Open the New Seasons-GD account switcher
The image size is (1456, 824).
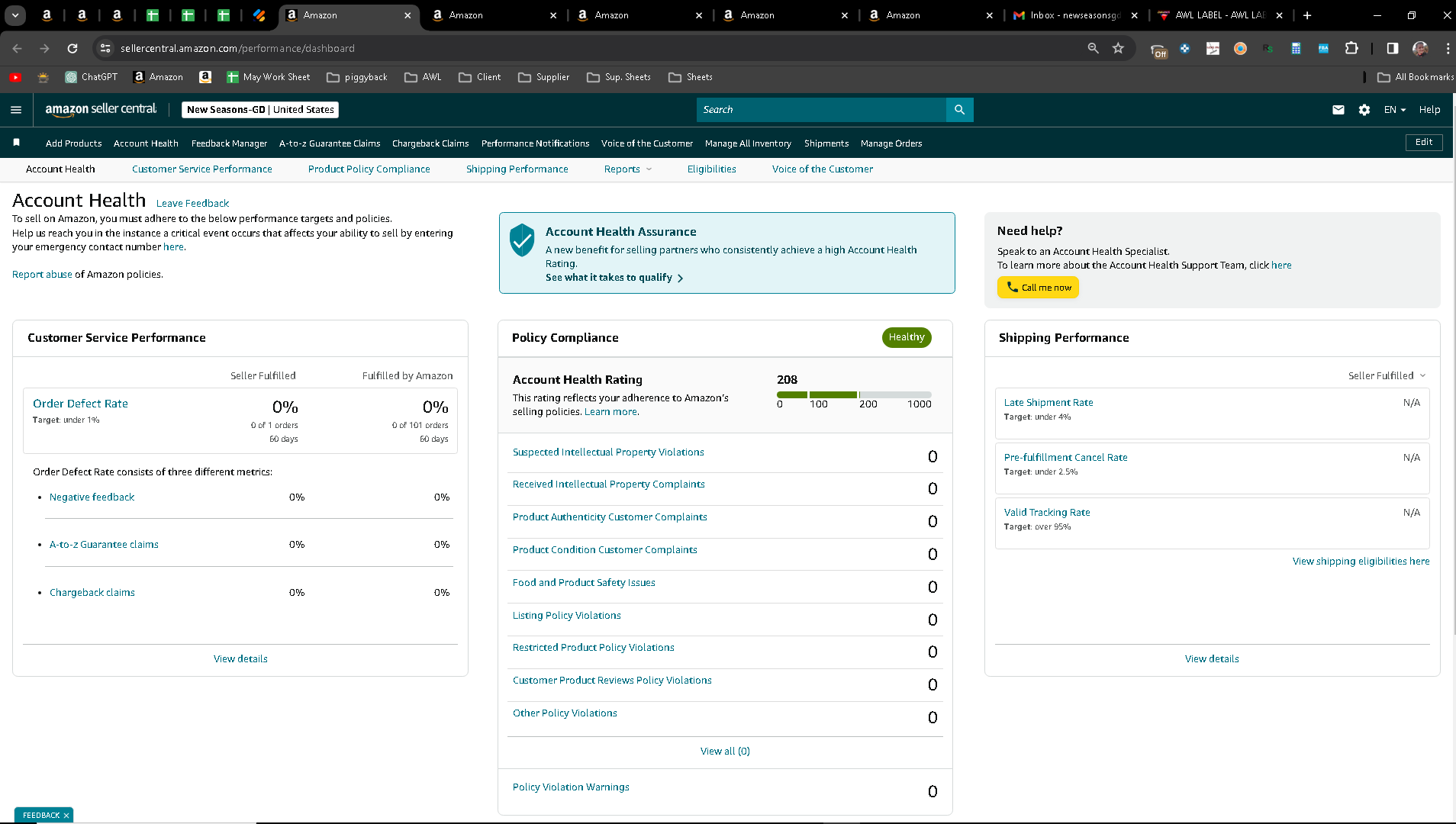tap(260, 110)
